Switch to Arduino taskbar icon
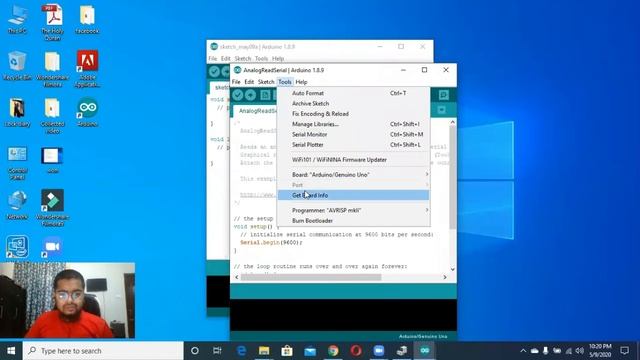The width and height of the screenshot is (640, 360). pyautogui.click(x=424, y=351)
